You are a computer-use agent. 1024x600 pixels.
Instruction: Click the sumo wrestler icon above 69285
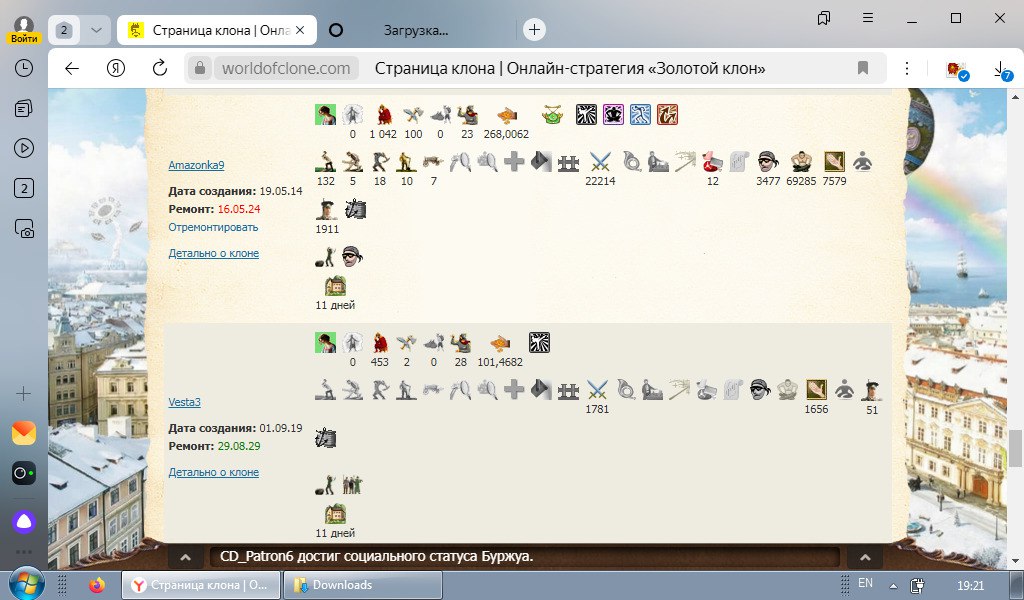pyautogui.click(x=800, y=161)
